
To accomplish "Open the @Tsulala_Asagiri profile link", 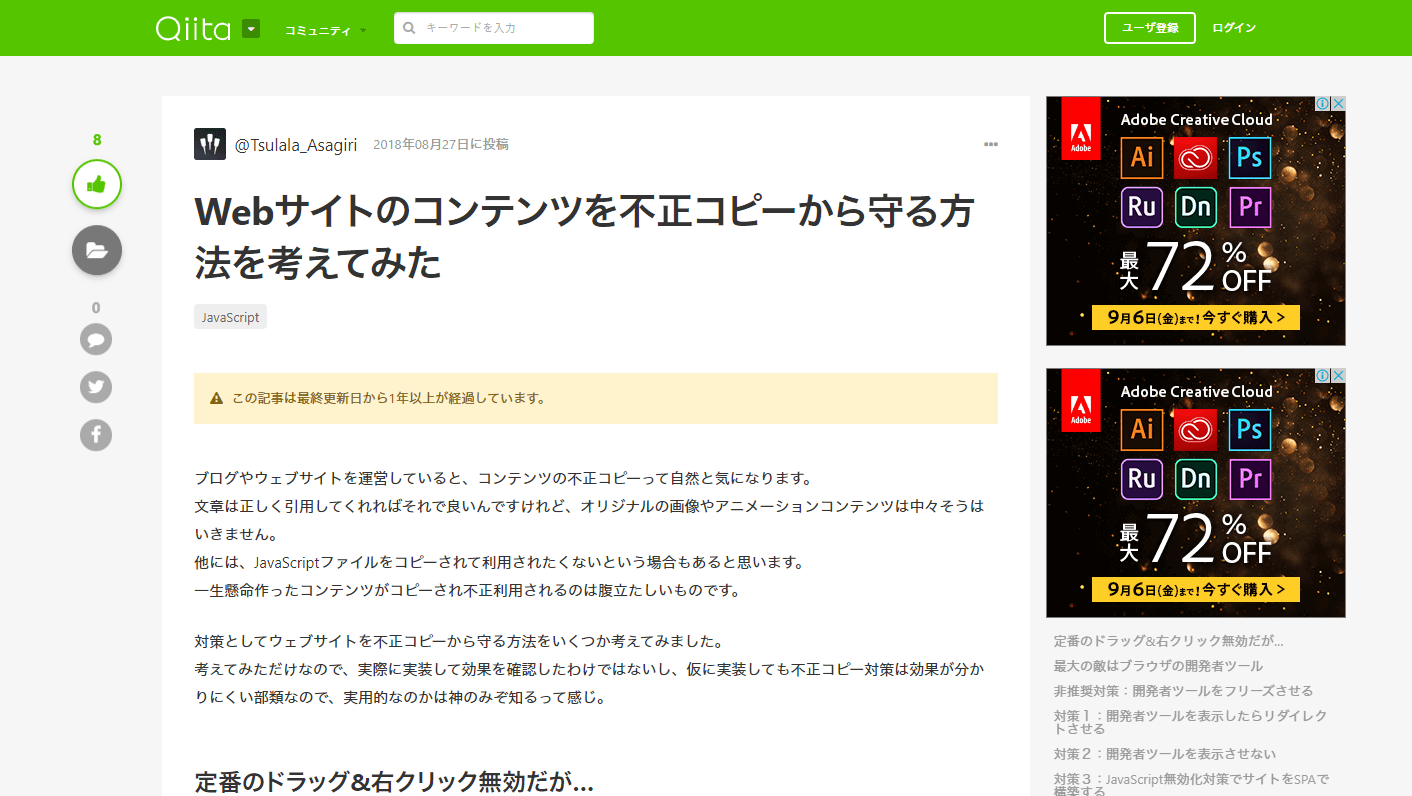I will click(296, 145).
